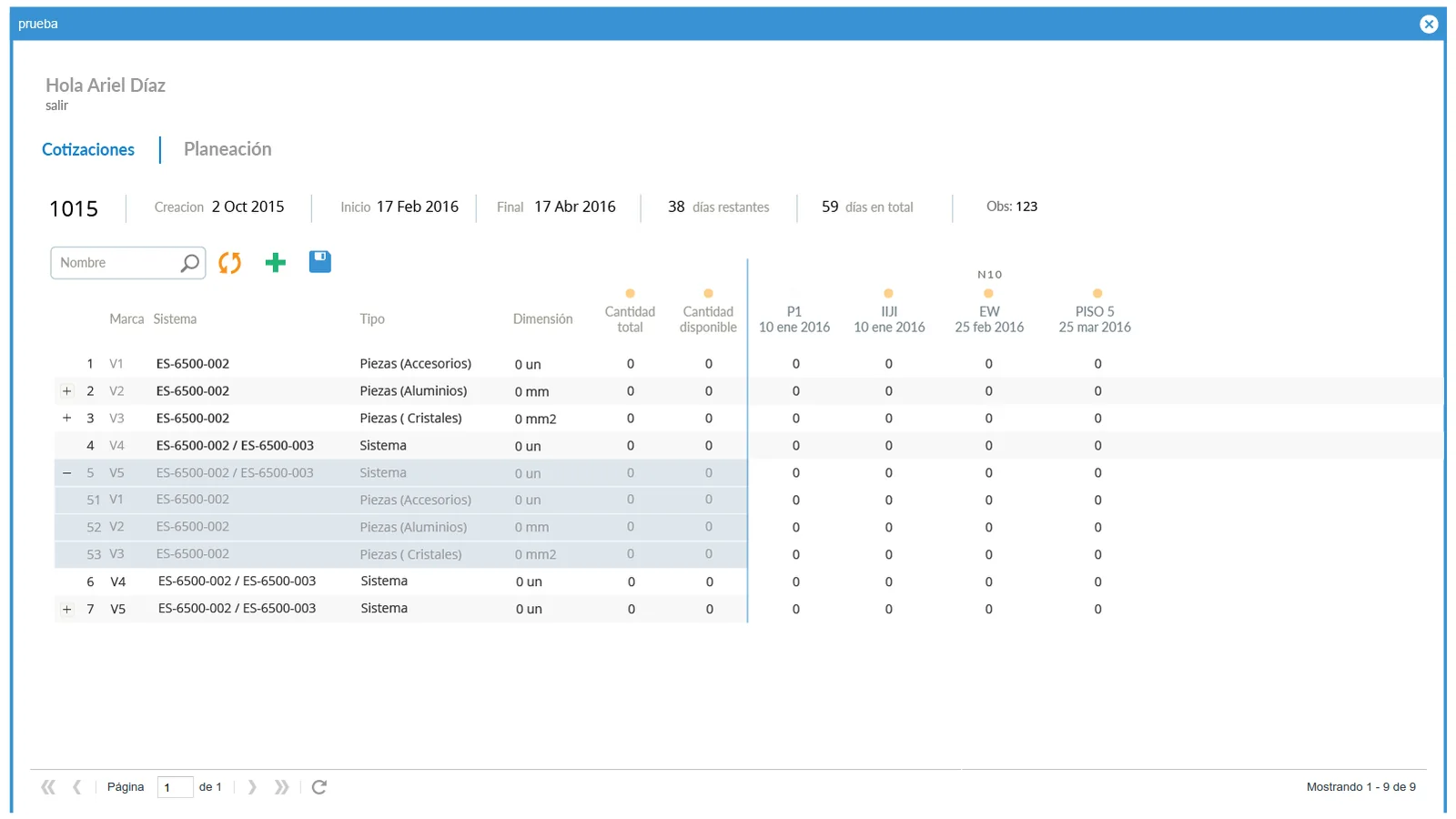This screenshot has height=819, width=1456.
Task: Click the P1 10 ene 2016 column header
Action: (x=794, y=319)
